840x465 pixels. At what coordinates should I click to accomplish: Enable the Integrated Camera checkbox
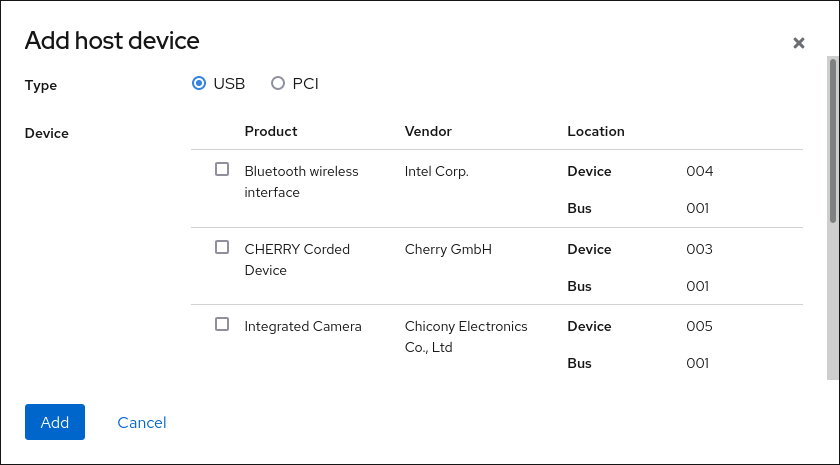pos(222,324)
